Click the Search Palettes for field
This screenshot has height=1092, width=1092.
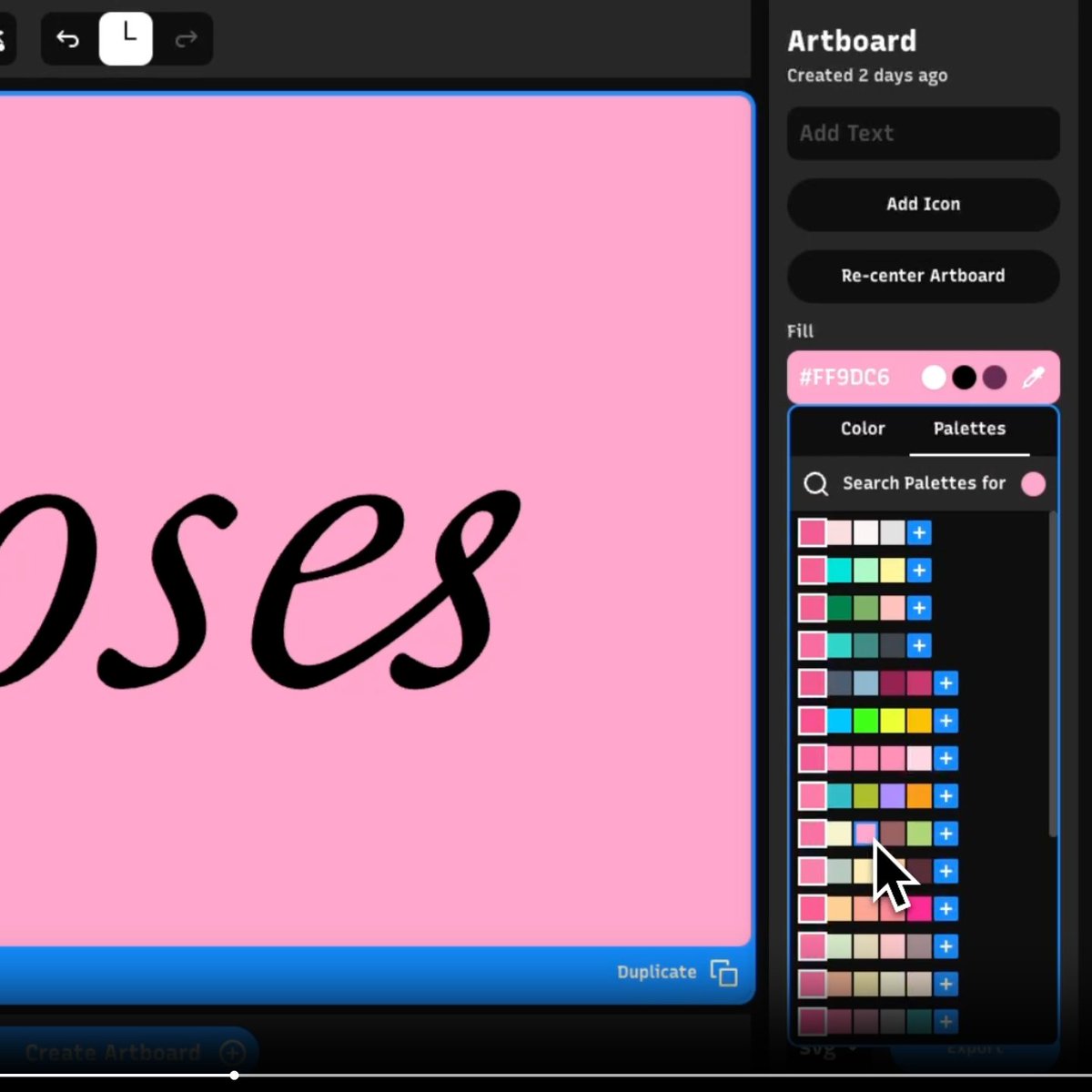(924, 483)
